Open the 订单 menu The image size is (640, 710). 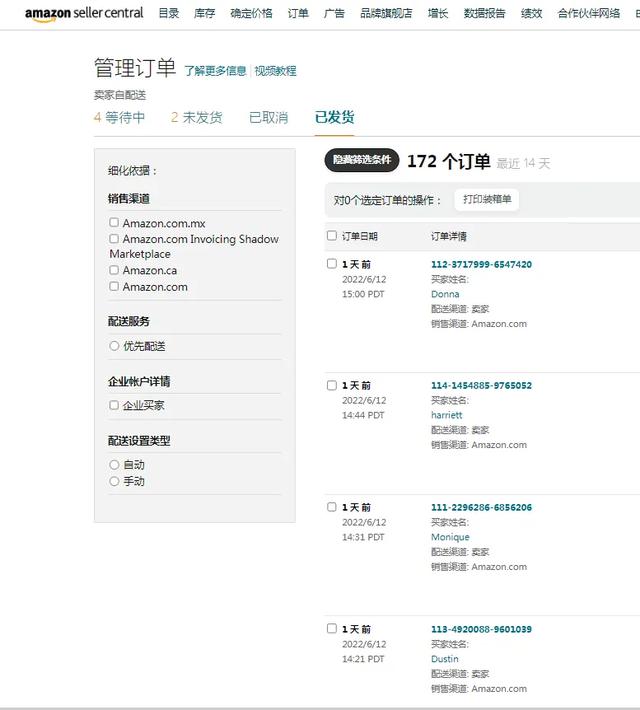click(x=298, y=14)
